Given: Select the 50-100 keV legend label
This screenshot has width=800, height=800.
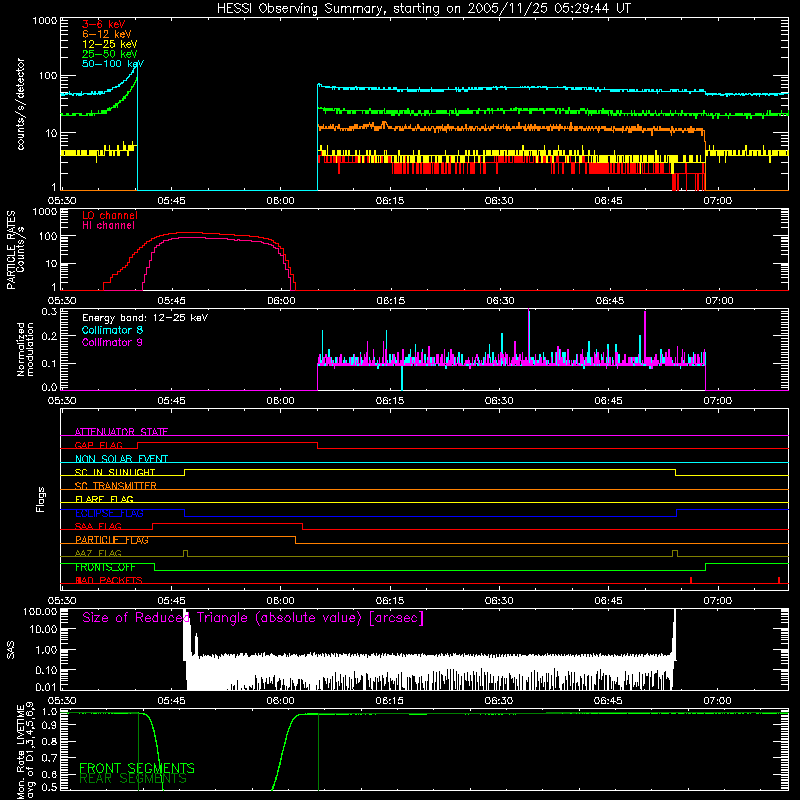Looking at the screenshot, I should (113, 64).
